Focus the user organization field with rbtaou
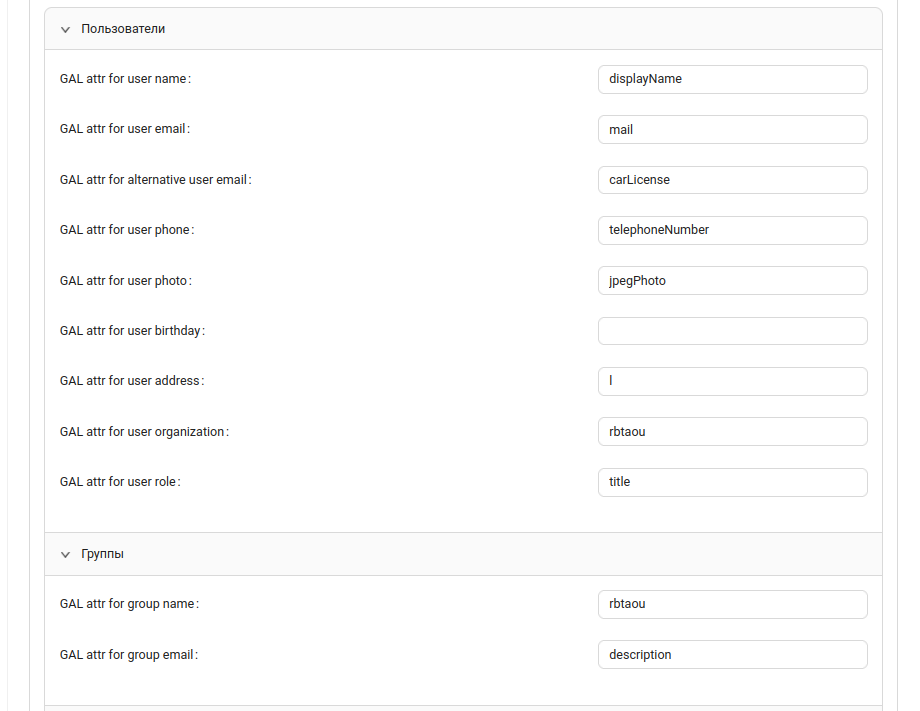The height and width of the screenshot is (711, 920). pos(732,432)
